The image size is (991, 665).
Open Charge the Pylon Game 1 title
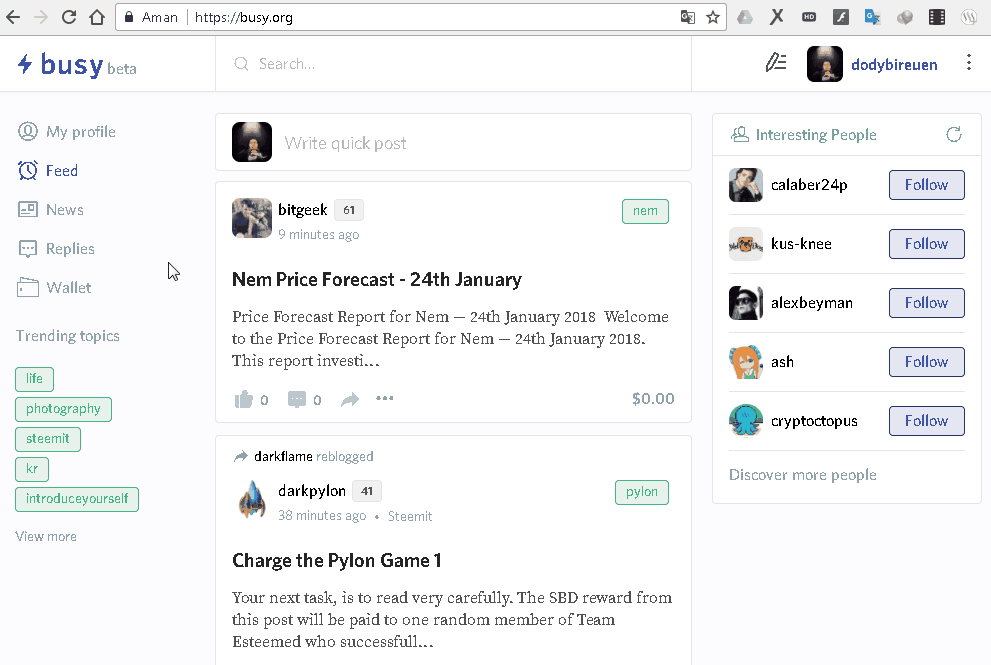pos(337,561)
